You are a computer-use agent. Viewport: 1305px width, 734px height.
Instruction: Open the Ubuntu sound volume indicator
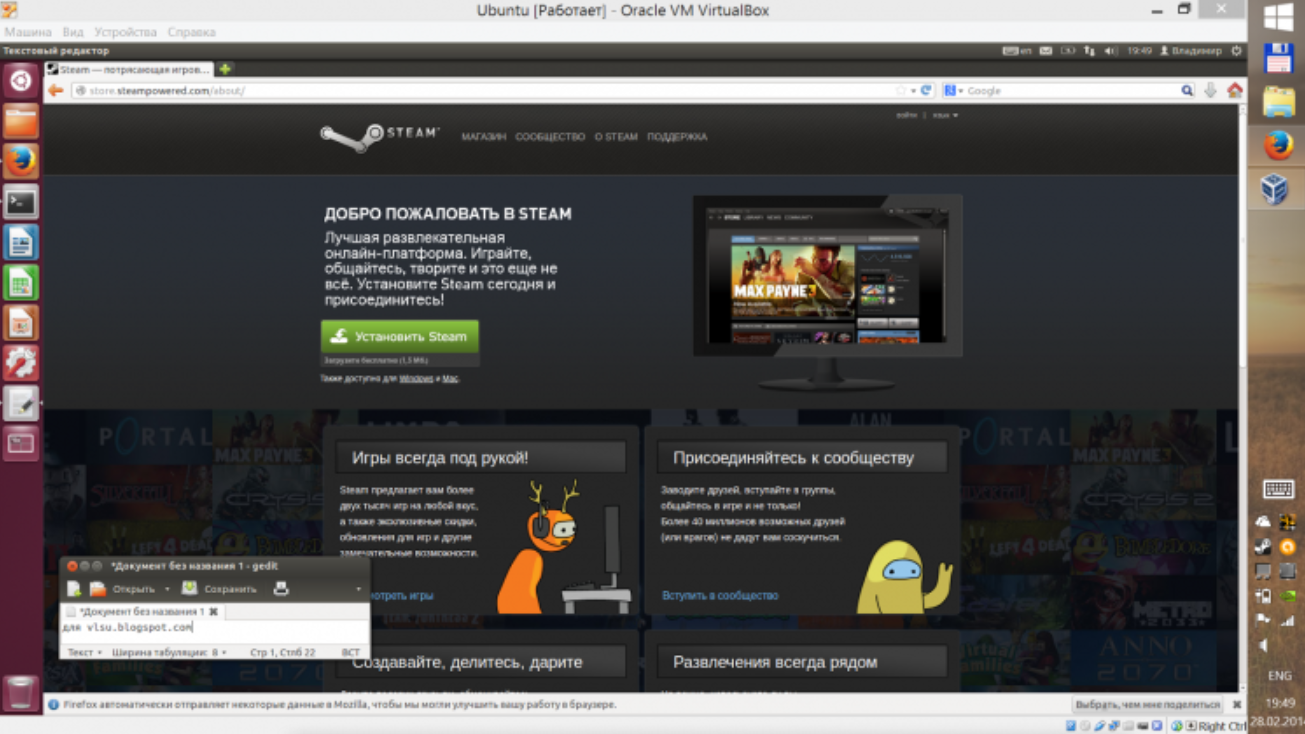coord(1111,51)
